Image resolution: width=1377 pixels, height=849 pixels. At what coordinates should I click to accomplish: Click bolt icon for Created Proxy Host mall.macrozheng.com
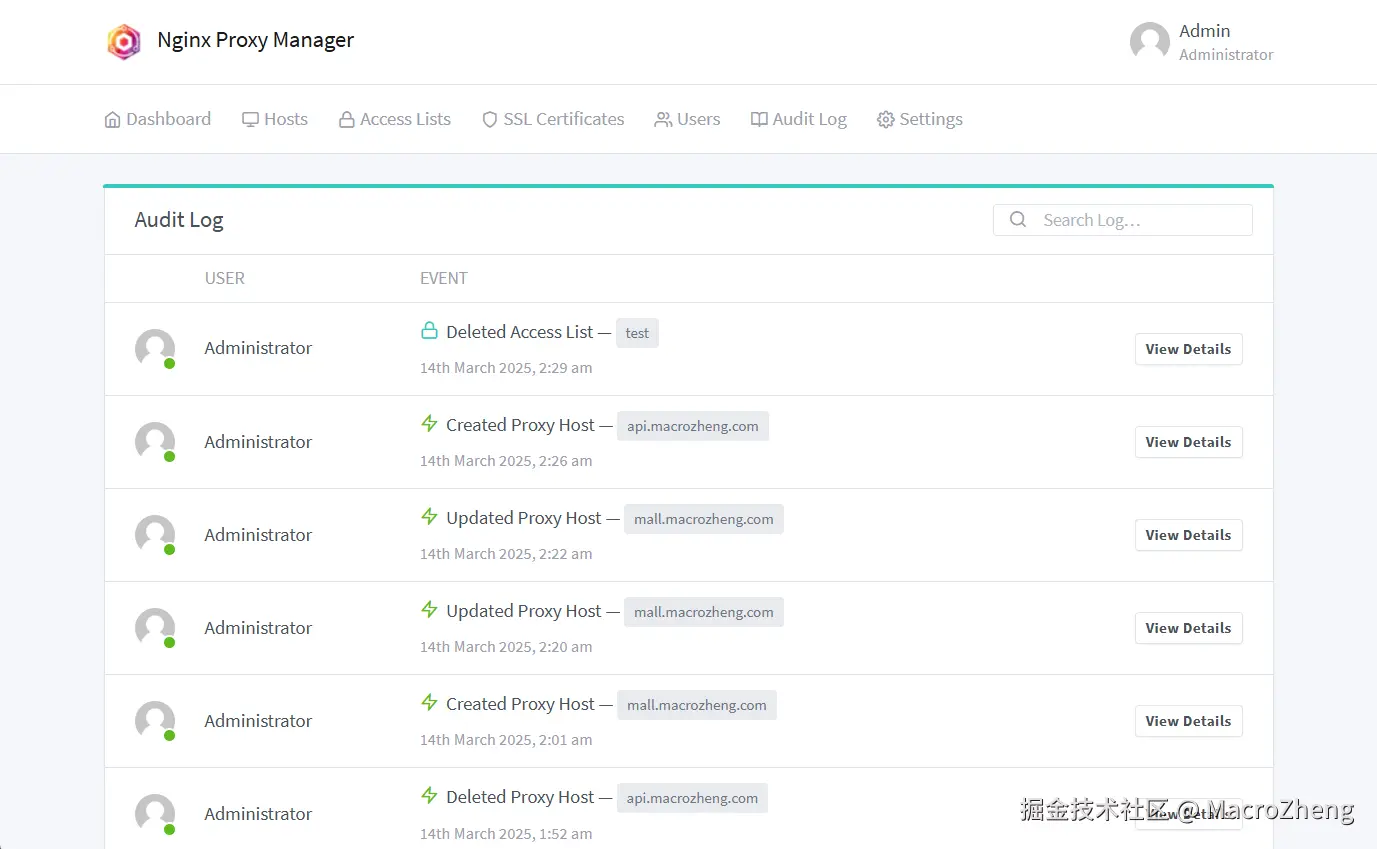(429, 703)
